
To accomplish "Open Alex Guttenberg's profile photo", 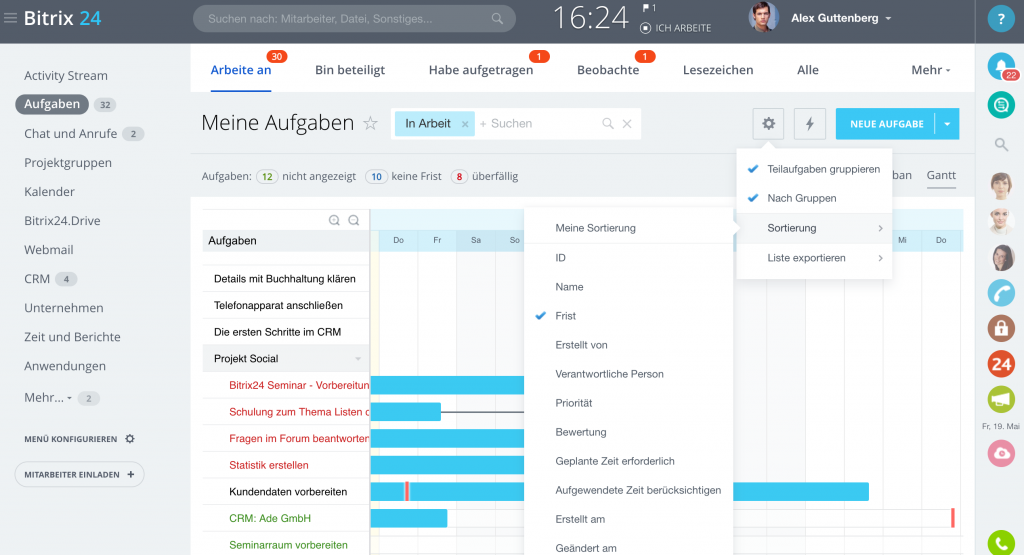I will point(763,18).
